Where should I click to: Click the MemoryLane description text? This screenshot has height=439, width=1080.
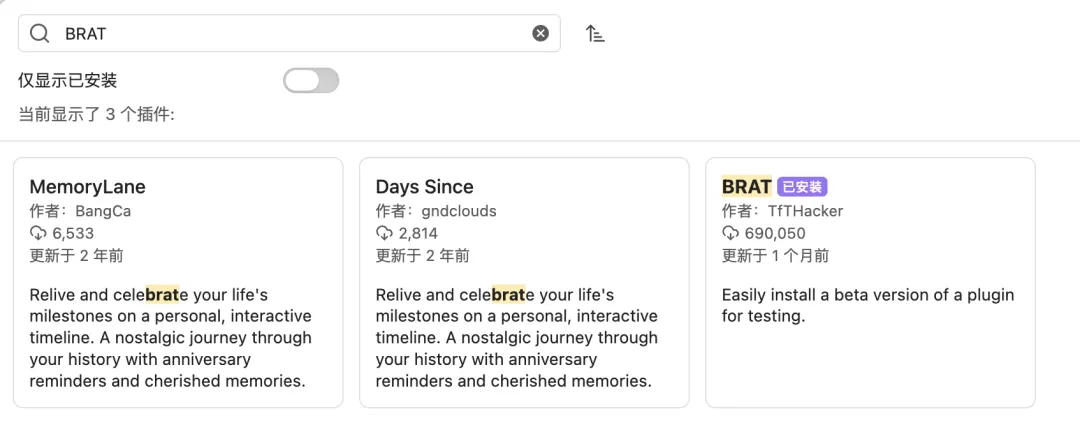[170, 338]
